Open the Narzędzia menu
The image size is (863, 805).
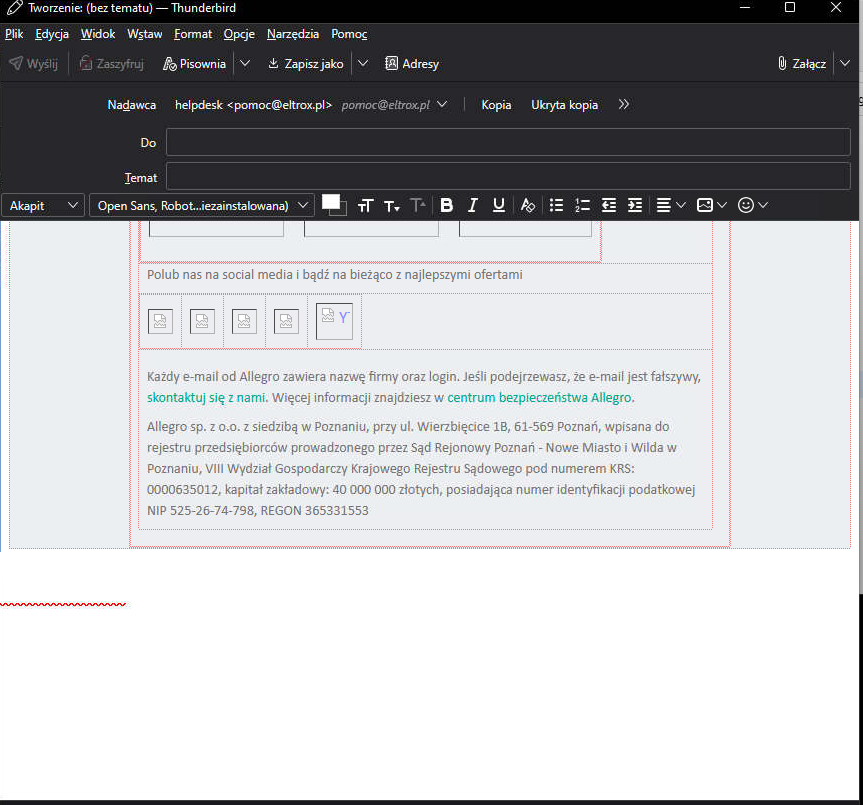pyautogui.click(x=293, y=34)
